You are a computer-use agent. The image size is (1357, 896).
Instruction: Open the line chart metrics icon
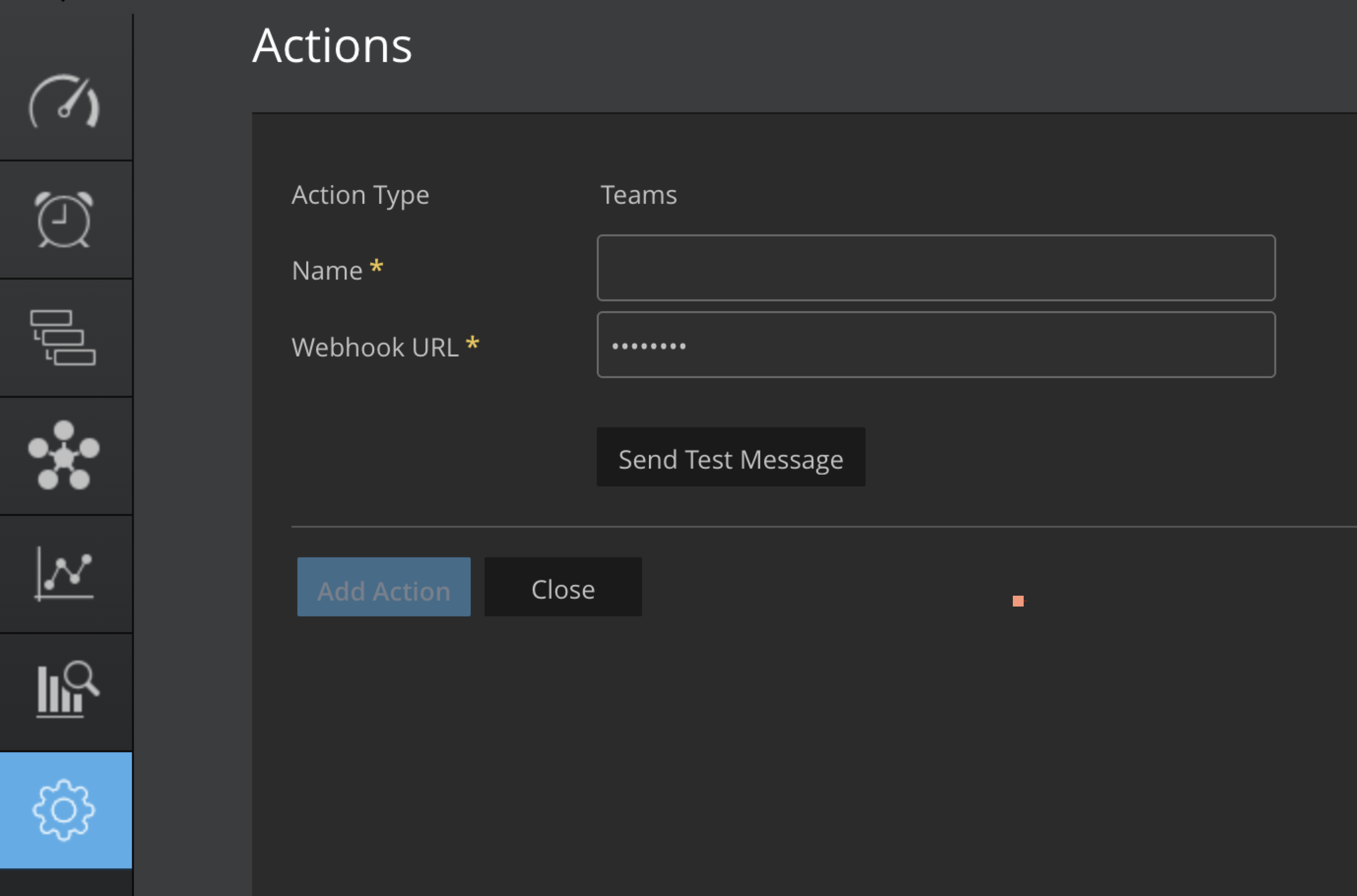pyautogui.click(x=64, y=574)
